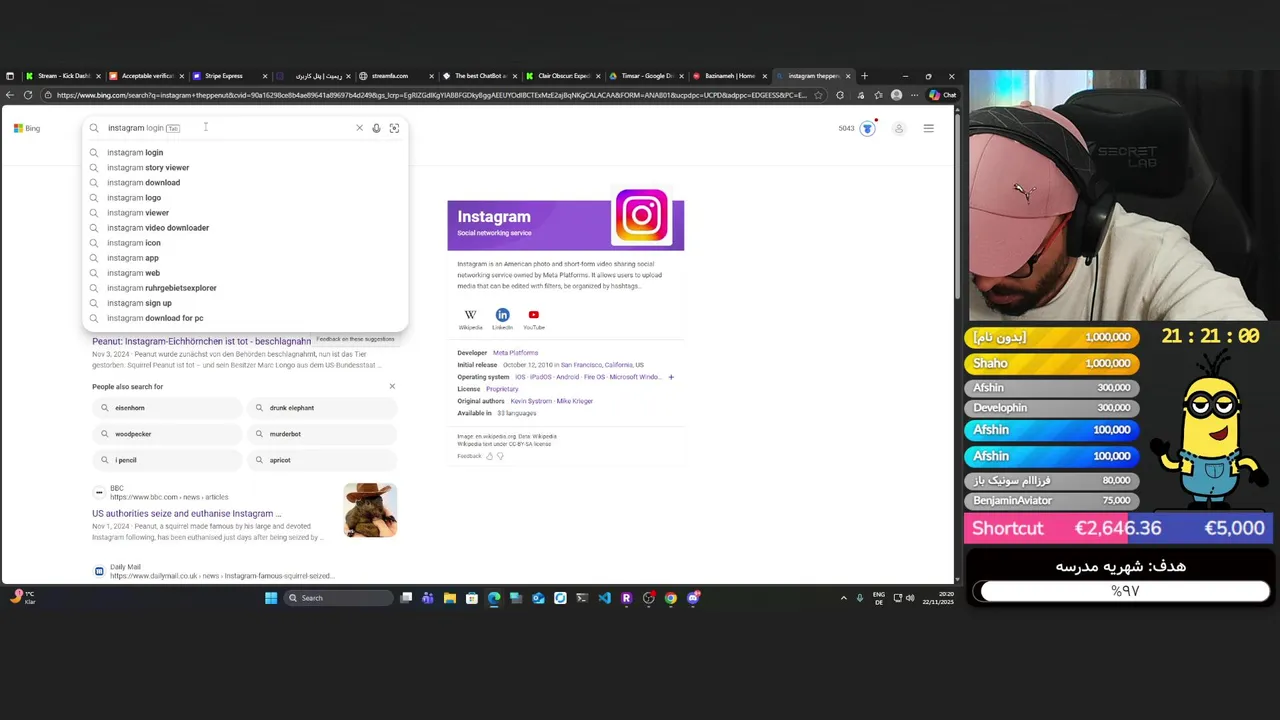Open the Microsoft Rewards badge icon

(x=868, y=128)
